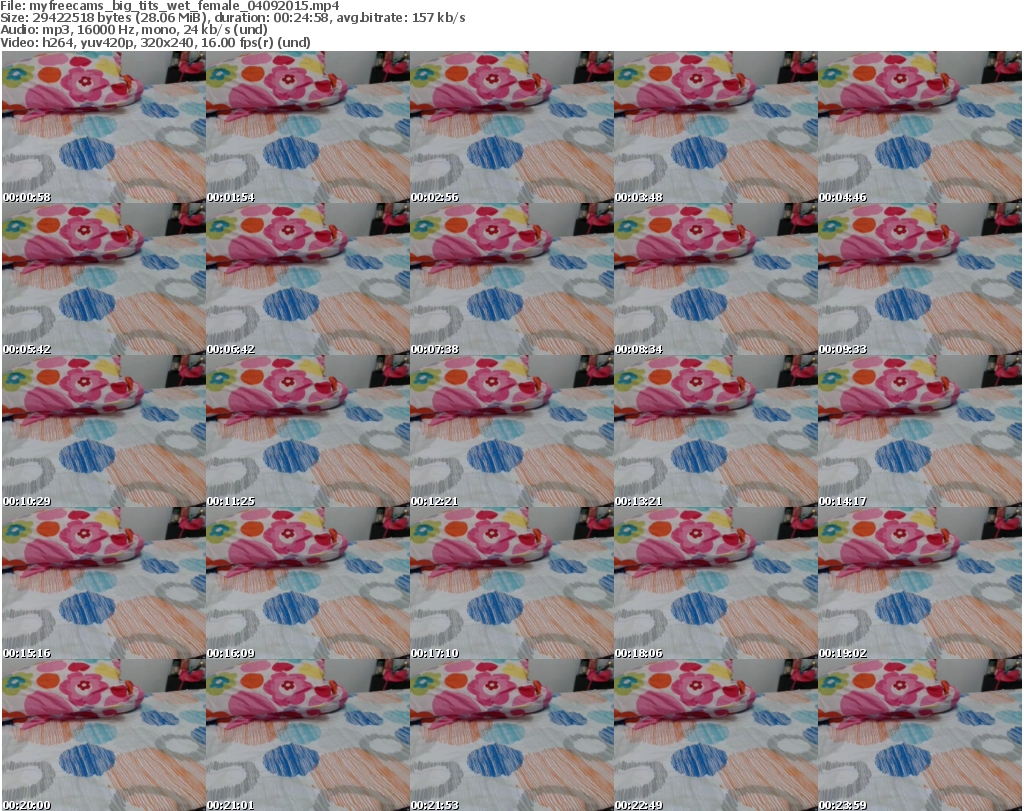Select the thumbnail at 00:03:48
The image size is (1024, 811).
(x=716, y=127)
